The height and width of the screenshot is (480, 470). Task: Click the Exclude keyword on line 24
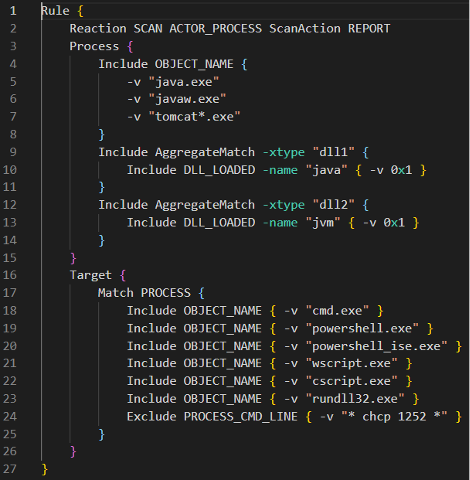pyautogui.click(x=152, y=417)
